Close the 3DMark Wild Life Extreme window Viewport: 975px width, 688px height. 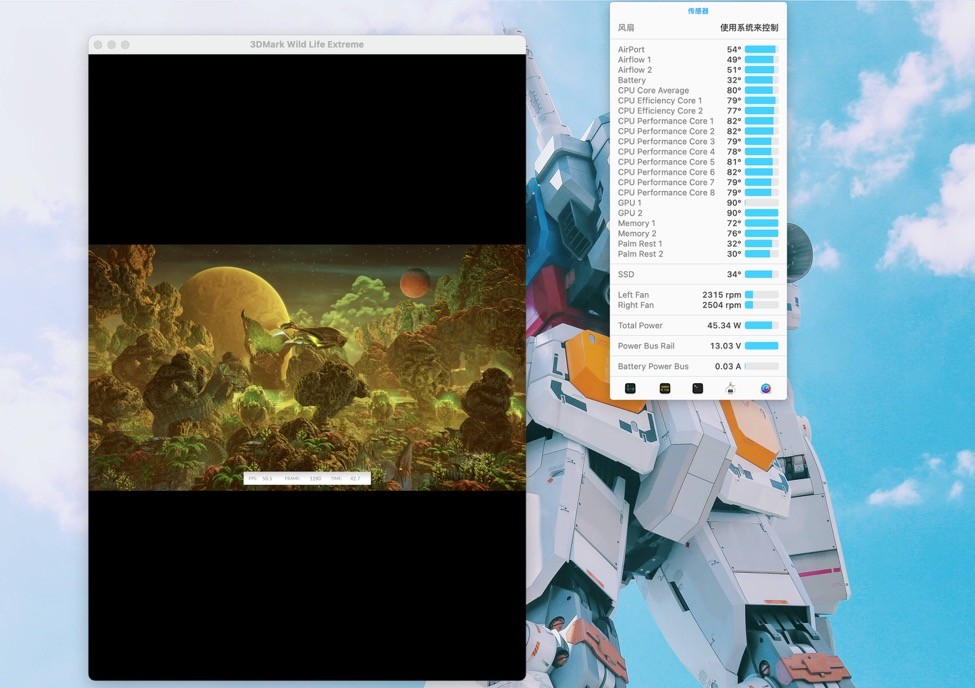tap(98, 45)
